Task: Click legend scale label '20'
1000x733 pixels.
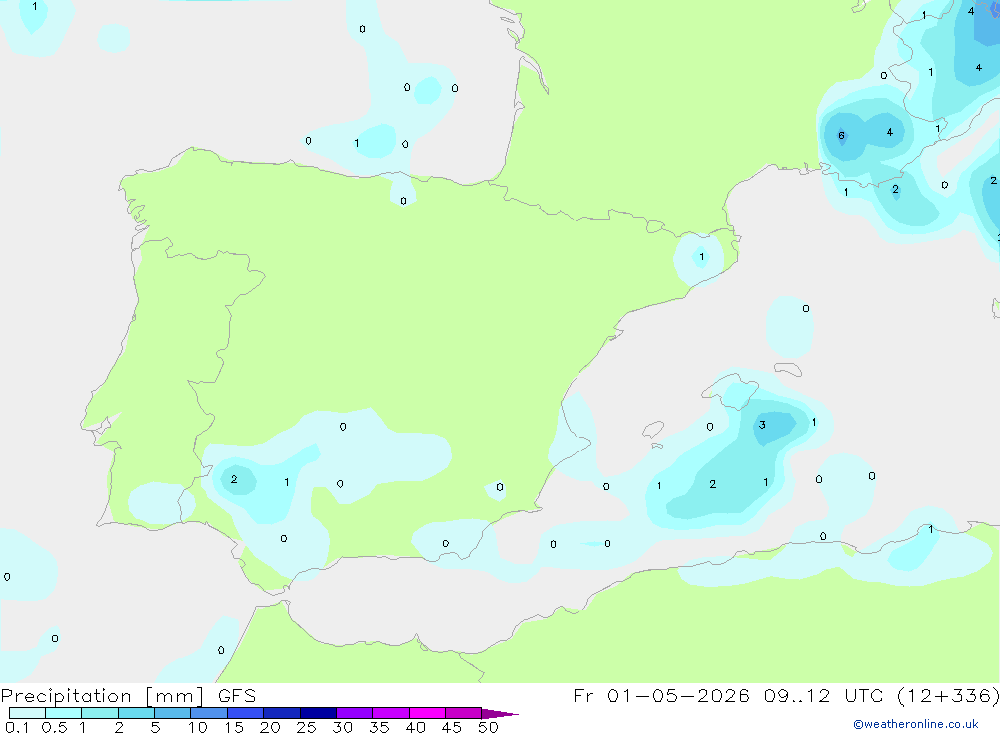Action: tap(270, 727)
